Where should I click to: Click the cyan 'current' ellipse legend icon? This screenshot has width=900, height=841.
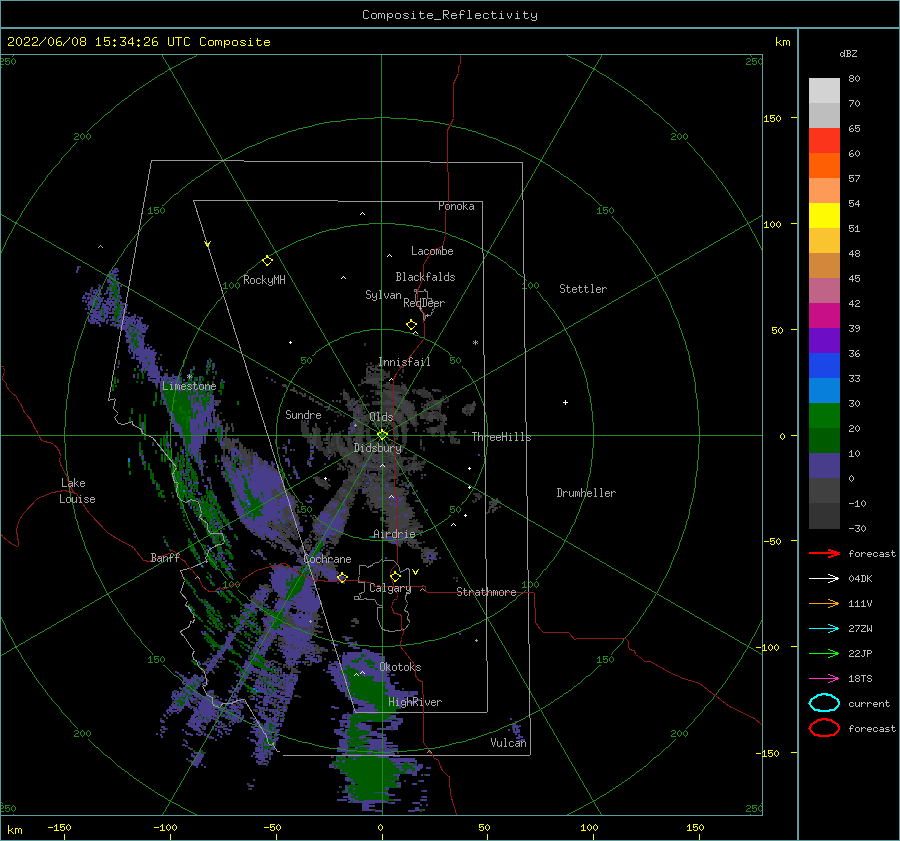[x=824, y=703]
